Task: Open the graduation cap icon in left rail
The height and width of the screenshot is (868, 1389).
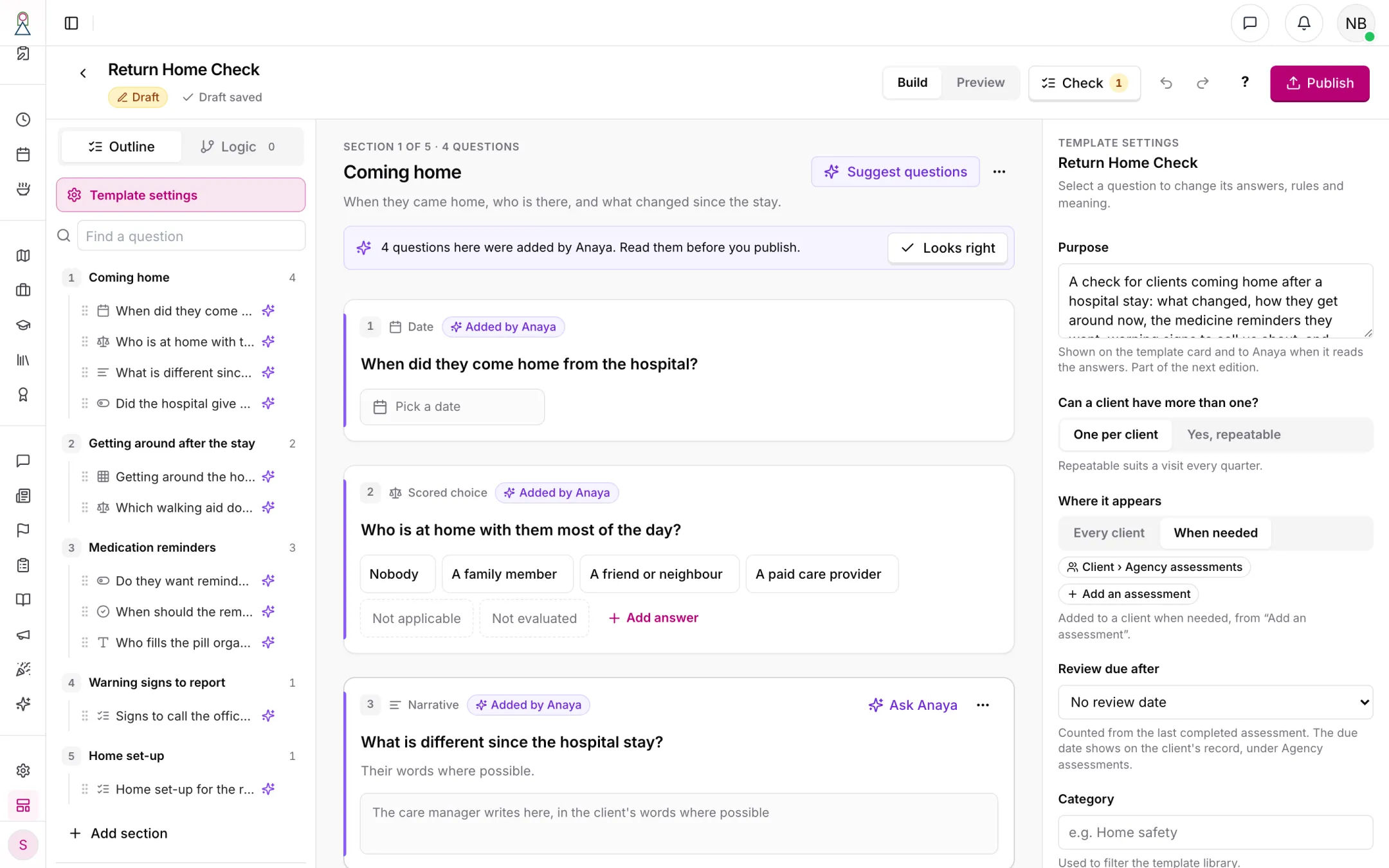Action: pyautogui.click(x=23, y=325)
